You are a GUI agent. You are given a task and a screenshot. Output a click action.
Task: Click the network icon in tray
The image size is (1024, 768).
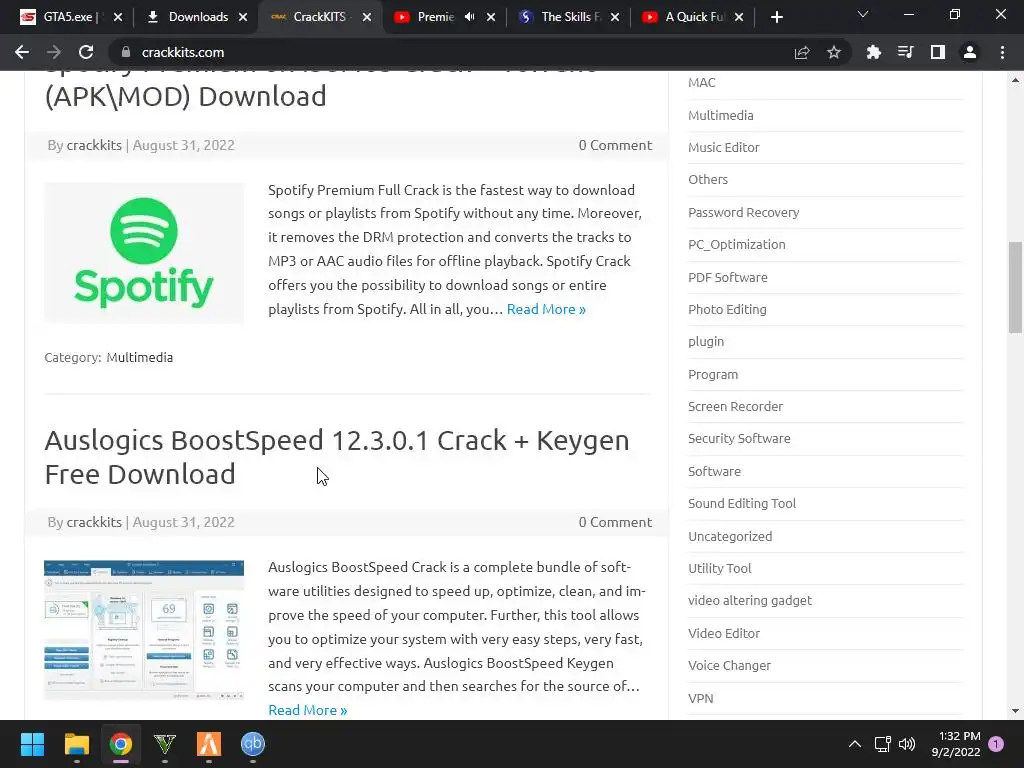[x=882, y=744]
